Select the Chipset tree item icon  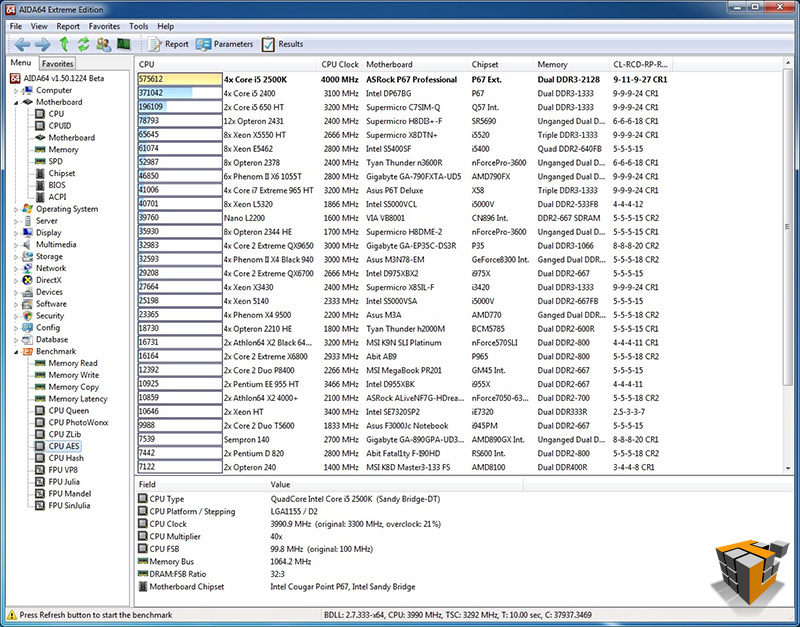coord(40,173)
